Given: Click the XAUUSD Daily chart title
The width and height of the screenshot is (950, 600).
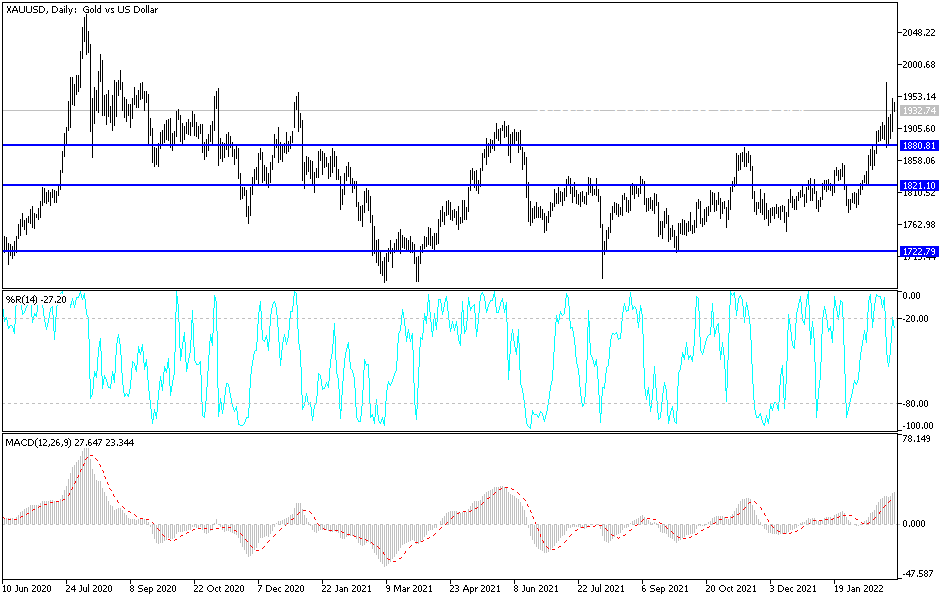Looking at the screenshot, I should [x=82, y=10].
